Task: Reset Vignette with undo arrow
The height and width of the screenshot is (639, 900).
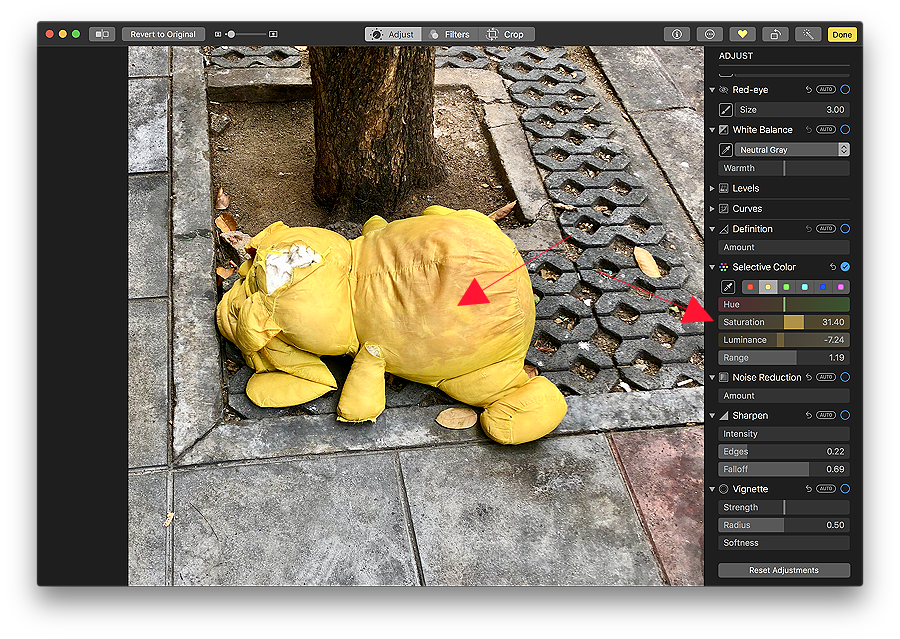Action: pos(809,489)
